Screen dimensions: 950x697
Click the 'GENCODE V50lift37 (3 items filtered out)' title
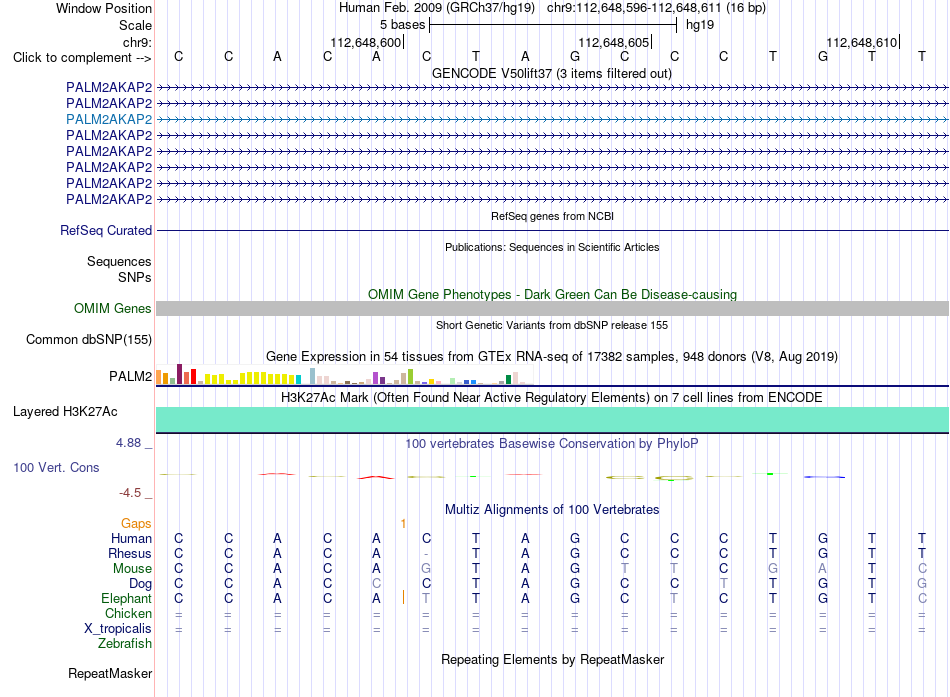[x=552, y=73]
